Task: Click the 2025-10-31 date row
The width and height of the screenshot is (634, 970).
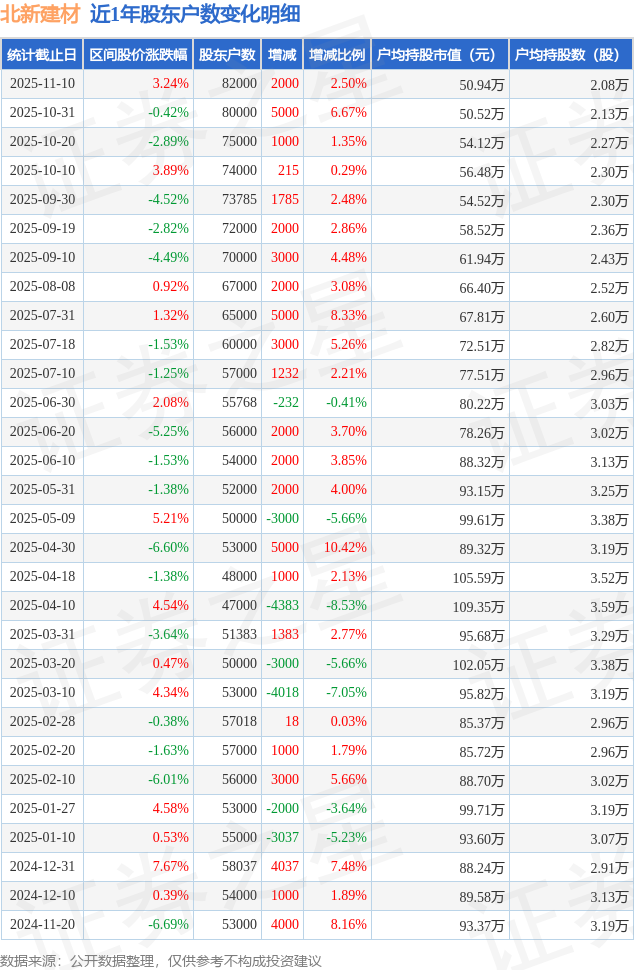Action: point(42,113)
